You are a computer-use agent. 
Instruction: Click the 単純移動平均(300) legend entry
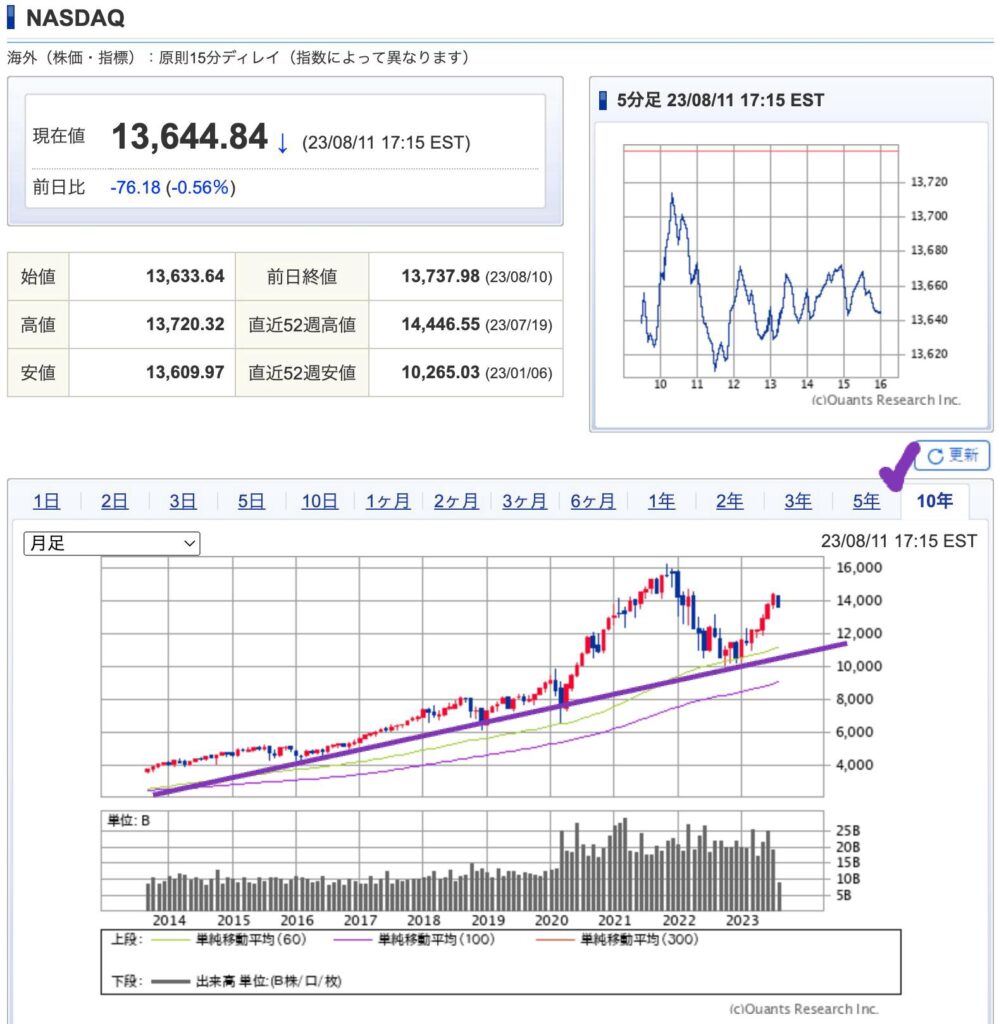(617, 940)
